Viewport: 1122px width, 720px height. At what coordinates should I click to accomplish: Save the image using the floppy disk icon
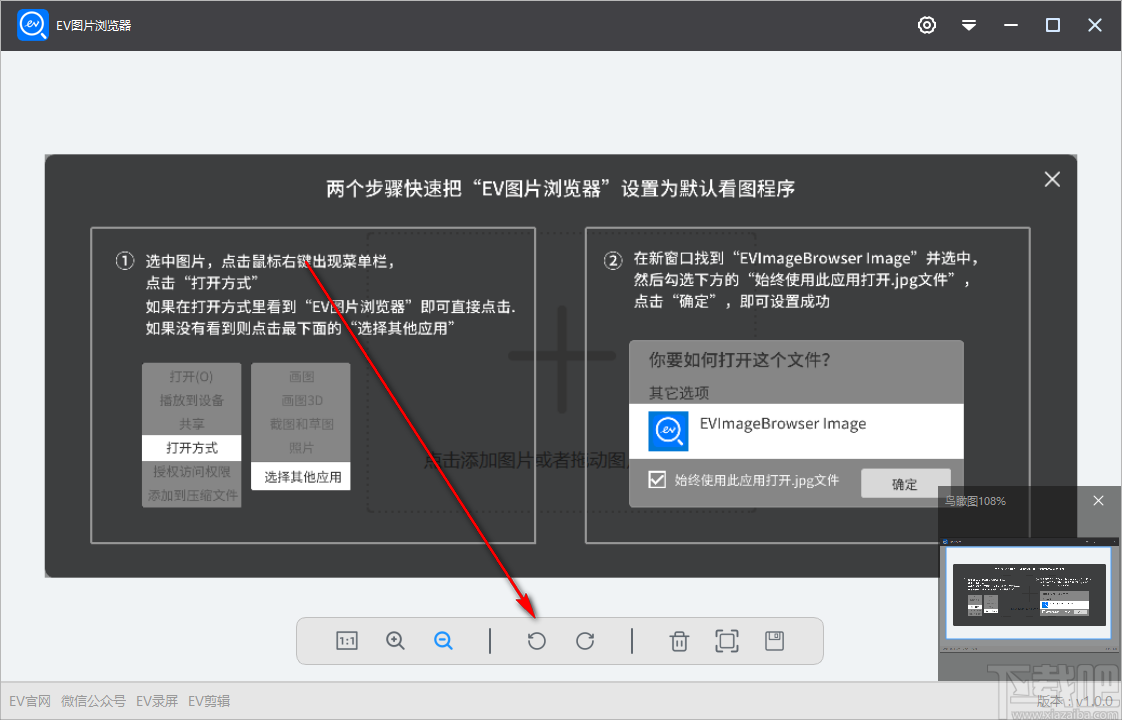point(774,640)
